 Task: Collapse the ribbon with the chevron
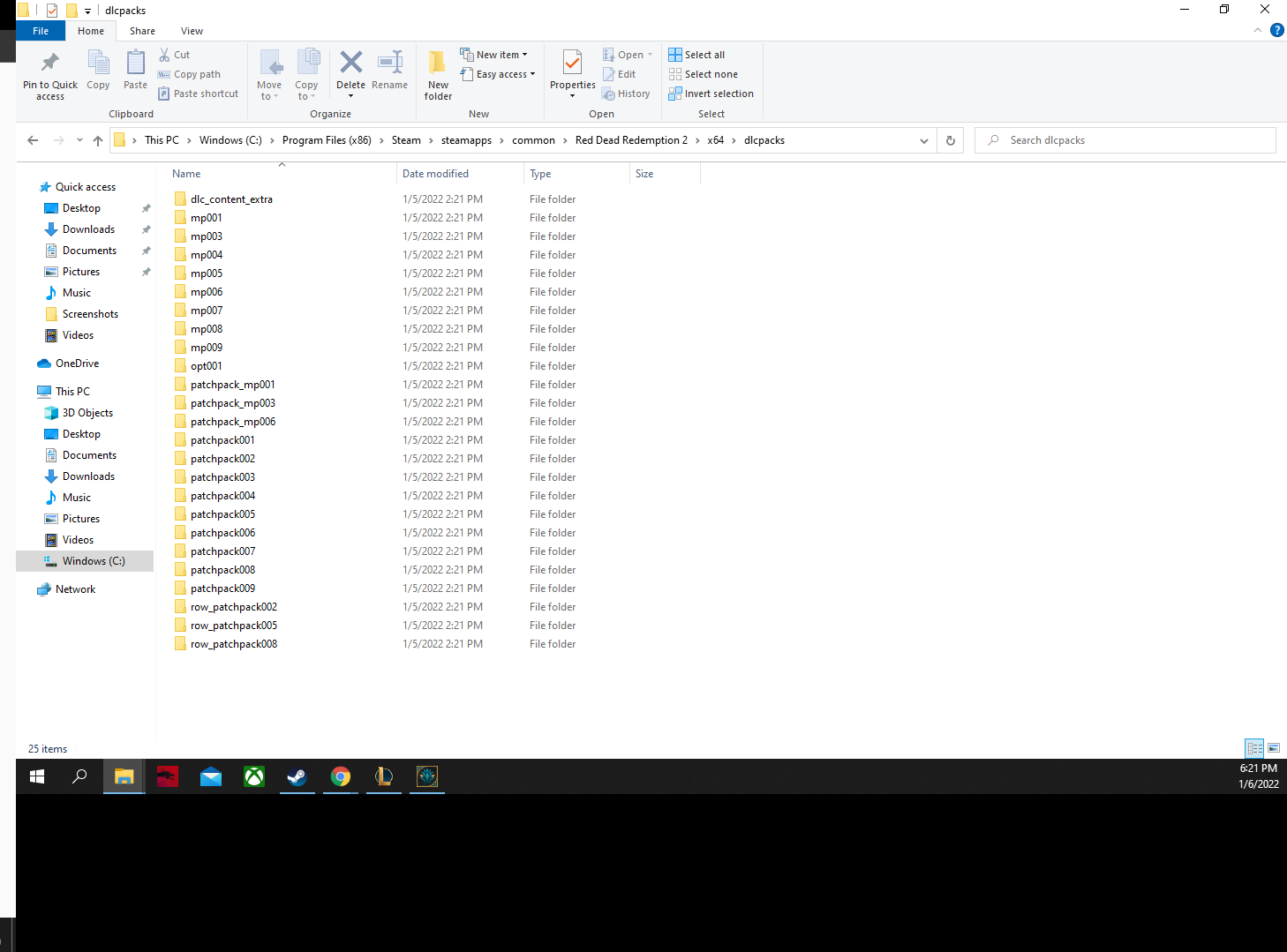click(1258, 31)
